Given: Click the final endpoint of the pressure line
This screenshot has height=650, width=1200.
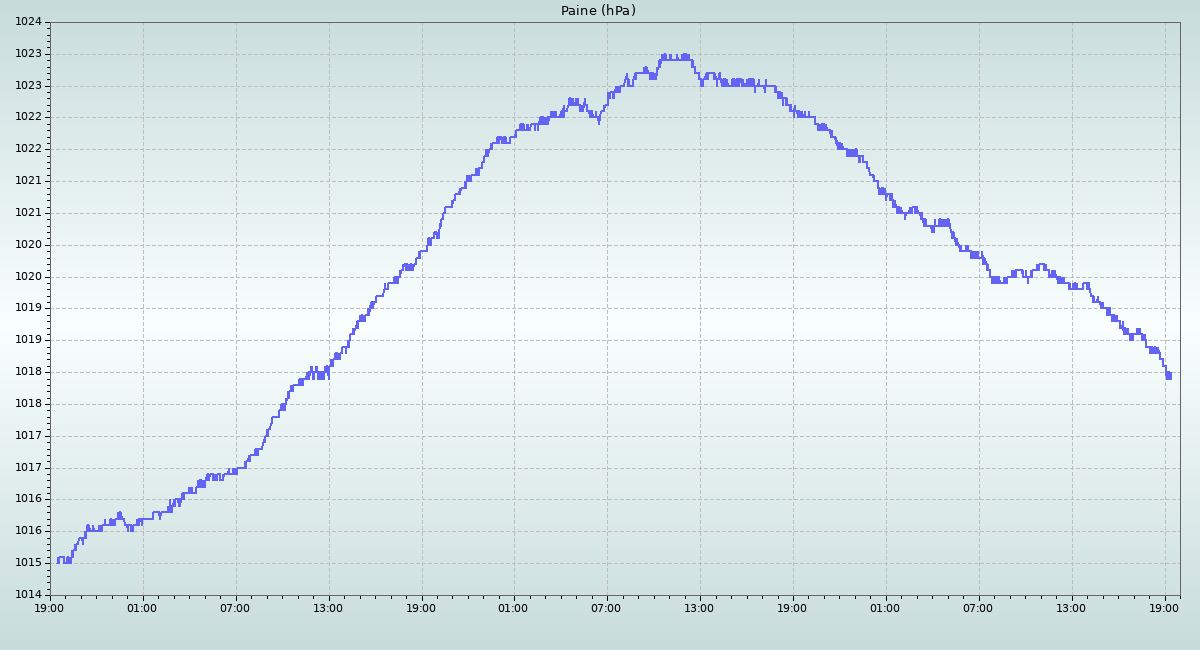Looking at the screenshot, I should [1170, 376].
